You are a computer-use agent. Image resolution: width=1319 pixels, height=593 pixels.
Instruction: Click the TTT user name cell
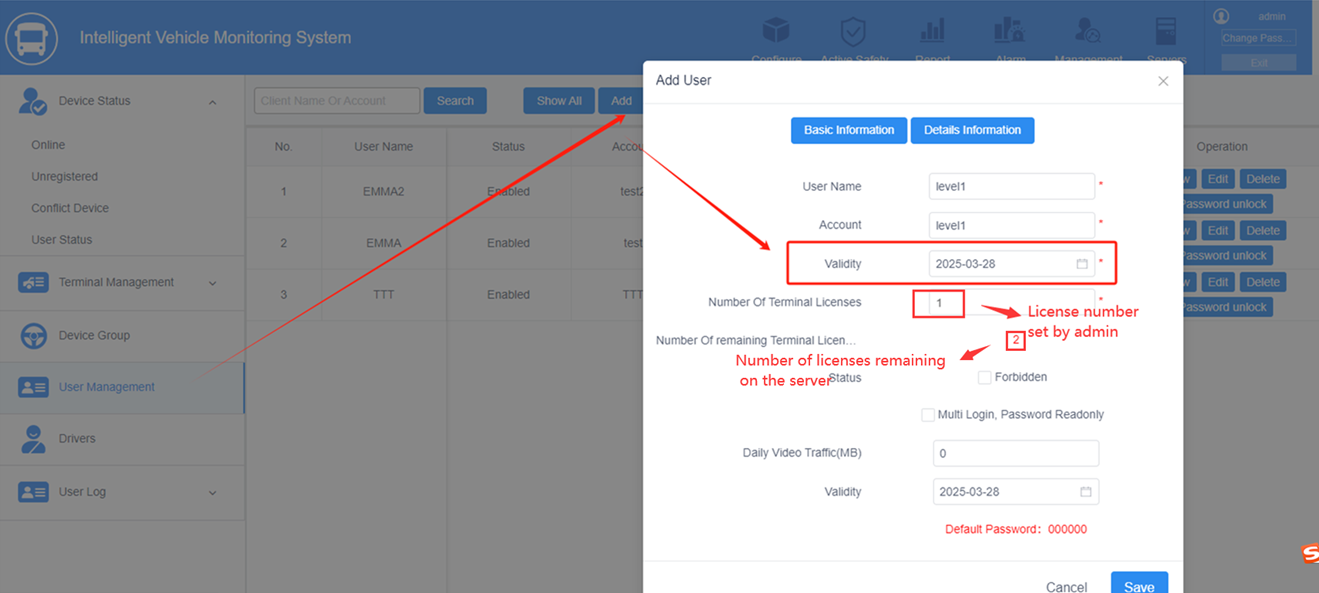pos(383,295)
